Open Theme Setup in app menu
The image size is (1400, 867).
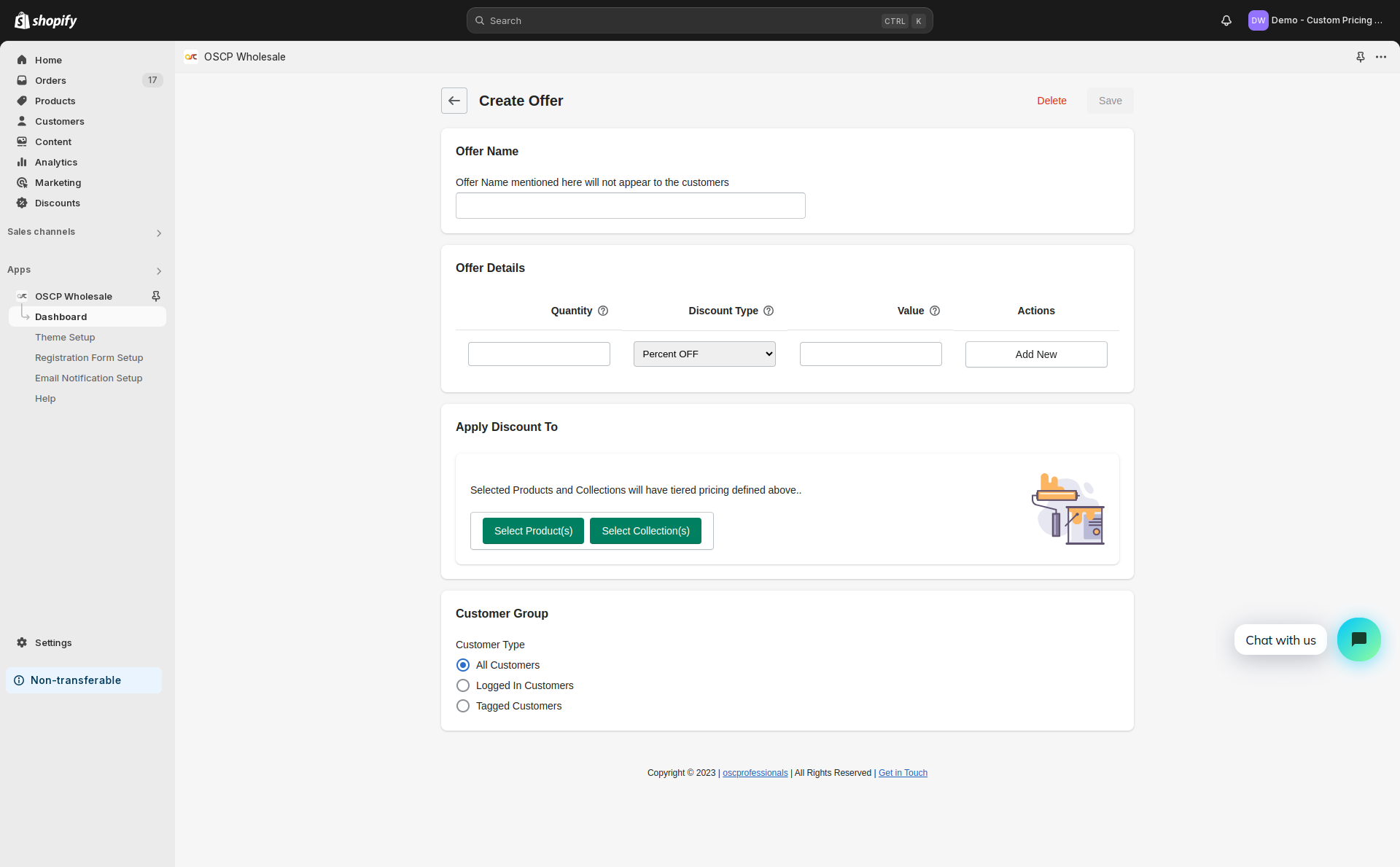pos(65,338)
